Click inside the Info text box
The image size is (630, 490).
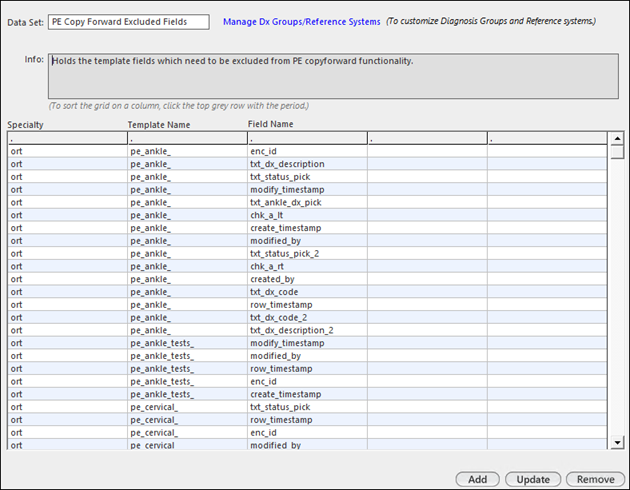(333, 76)
